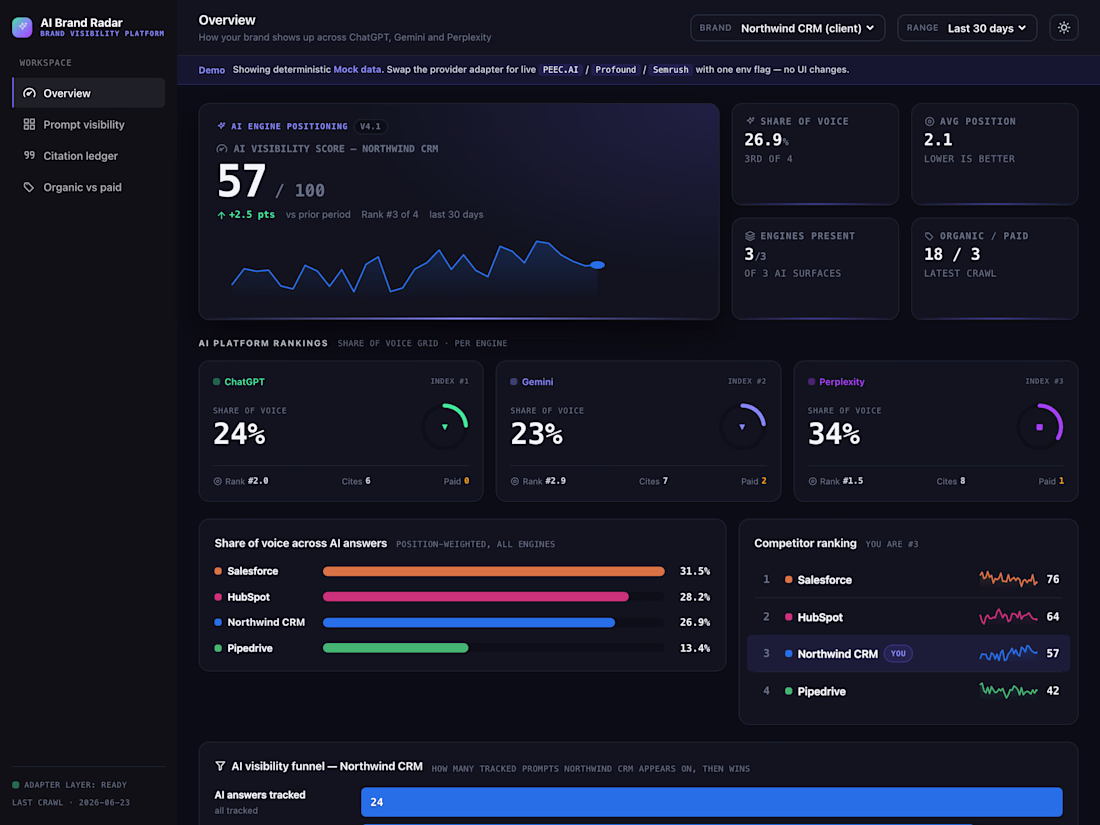Click the Semrush provider tag

click(670, 69)
